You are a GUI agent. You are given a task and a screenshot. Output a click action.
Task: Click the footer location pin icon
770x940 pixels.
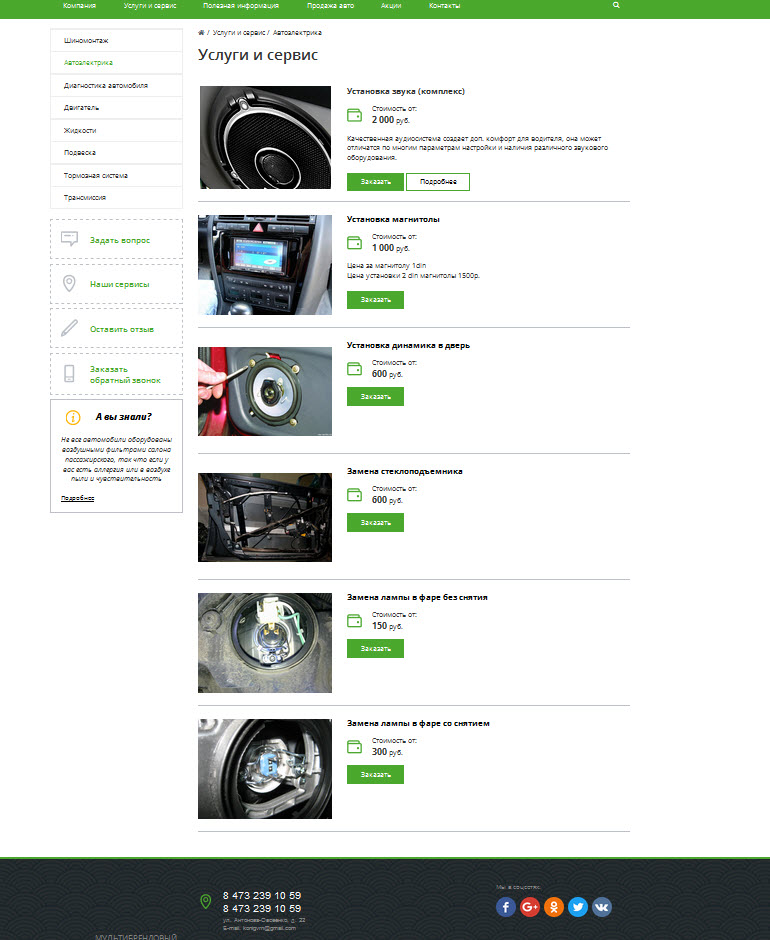click(x=206, y=901)
